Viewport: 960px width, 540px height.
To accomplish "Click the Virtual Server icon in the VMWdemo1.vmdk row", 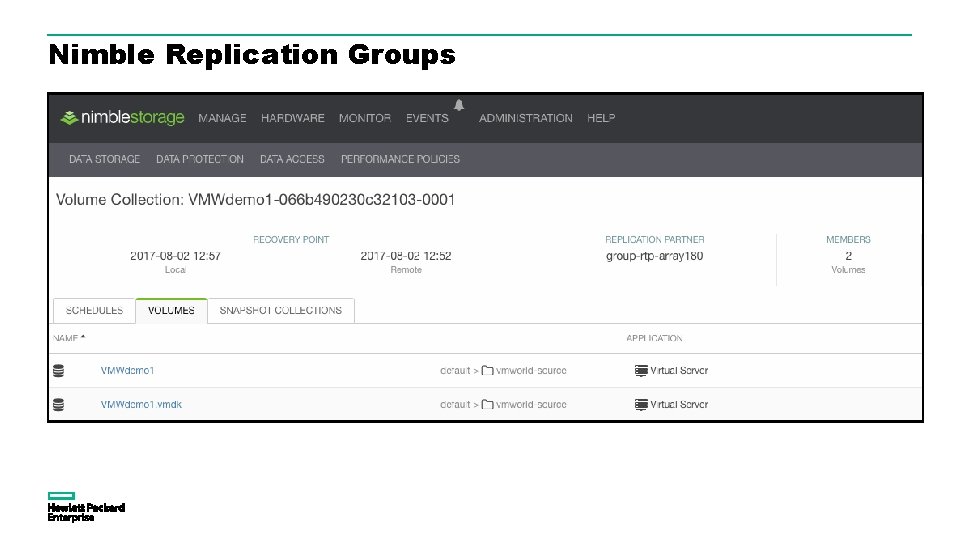I will 641,405.
